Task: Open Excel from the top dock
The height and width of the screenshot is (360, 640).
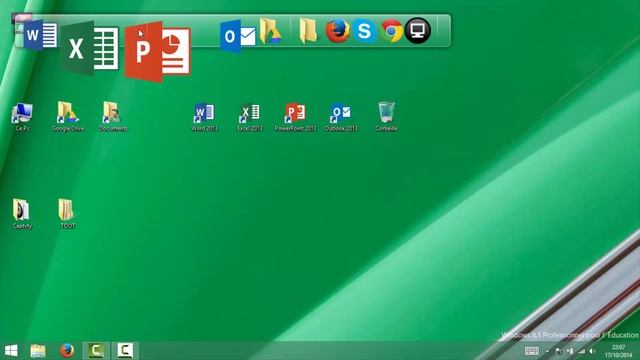Action: click(x=91, y=49)
